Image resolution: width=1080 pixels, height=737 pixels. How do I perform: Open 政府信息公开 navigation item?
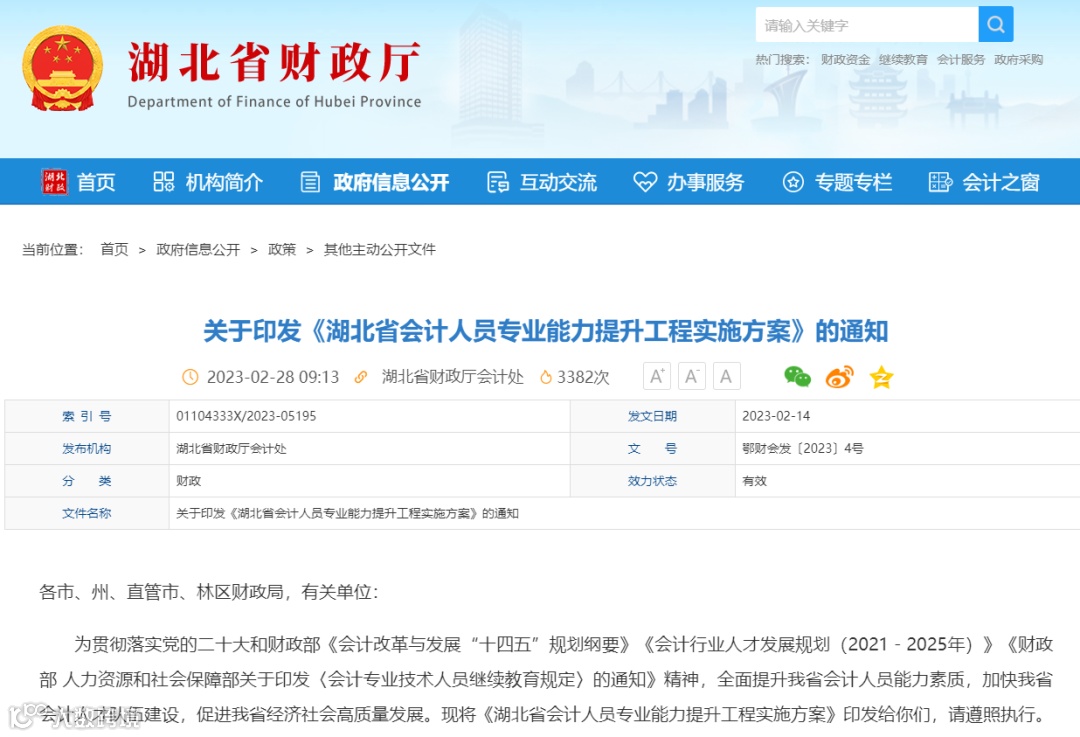click(x=391, y=182)
